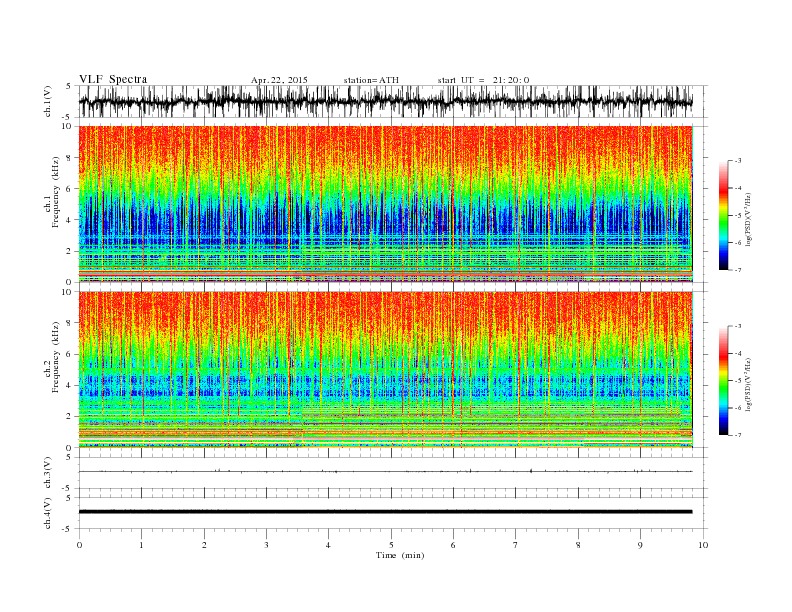Click the '-4' label on ch.2 color bar
The image size is (792, 612).
[738, 353]
